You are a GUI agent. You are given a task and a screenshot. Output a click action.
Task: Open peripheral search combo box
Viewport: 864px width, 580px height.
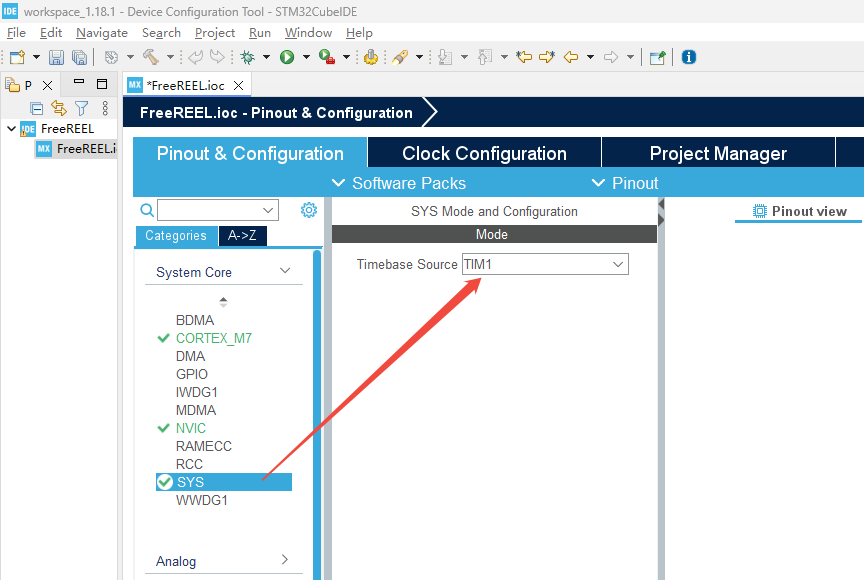(x=218, y=210)
